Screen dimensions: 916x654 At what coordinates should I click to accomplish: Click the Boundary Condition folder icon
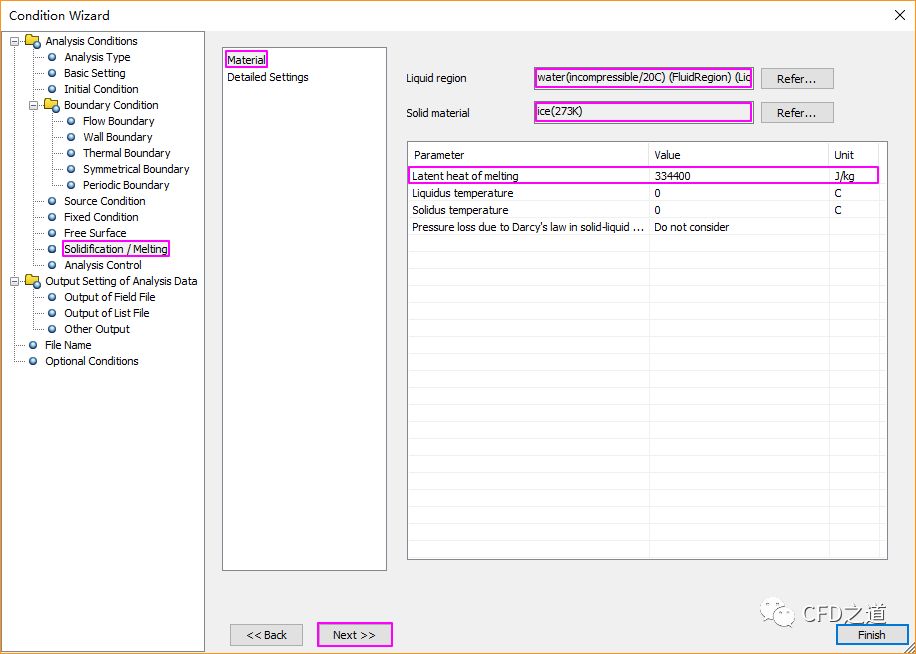pos(51,105)
